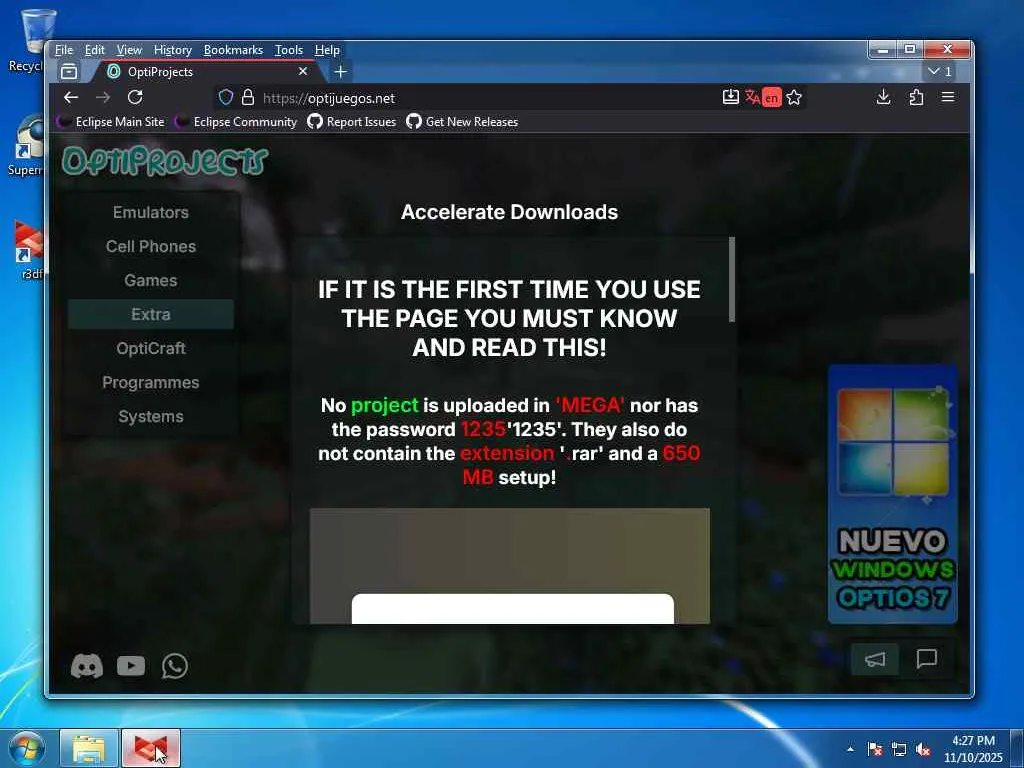
Task: Go to the Cell Phones section
Action: [151, 246]
